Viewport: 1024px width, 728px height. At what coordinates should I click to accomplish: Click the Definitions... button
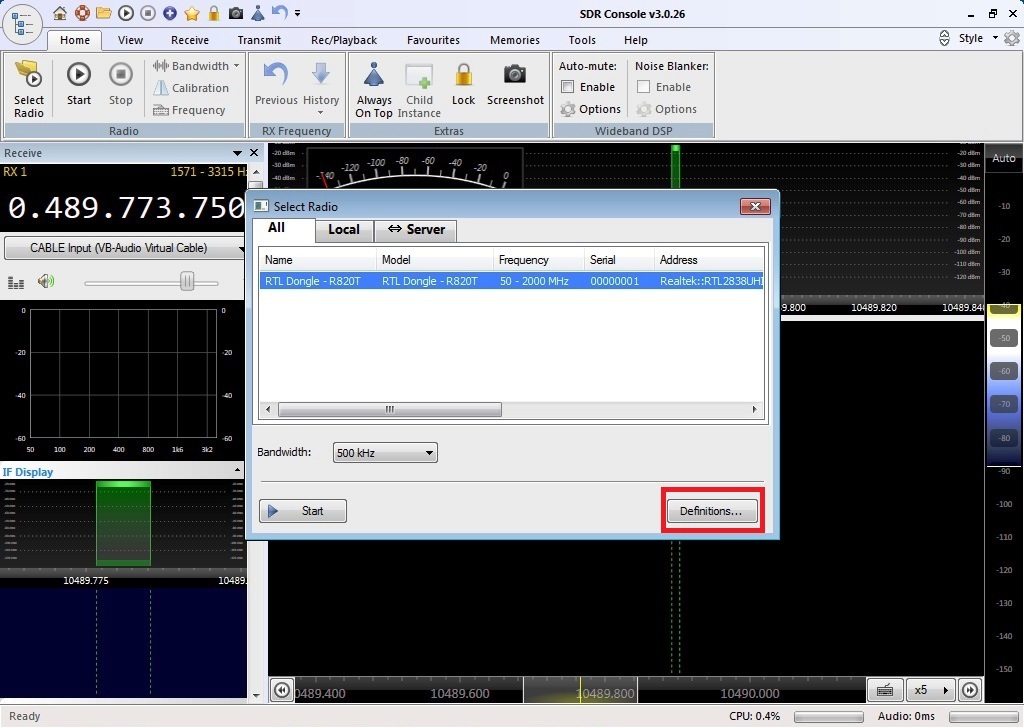[711, 511]
